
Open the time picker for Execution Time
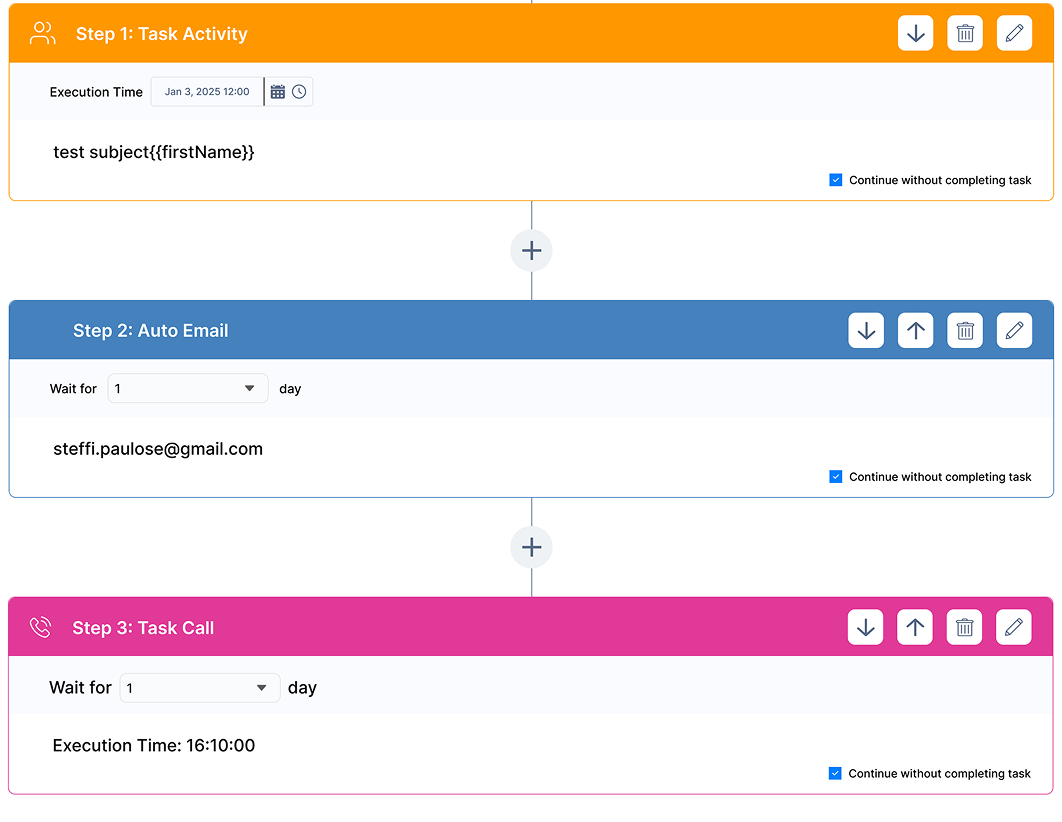pyautogui.click(x=298, y=91)
